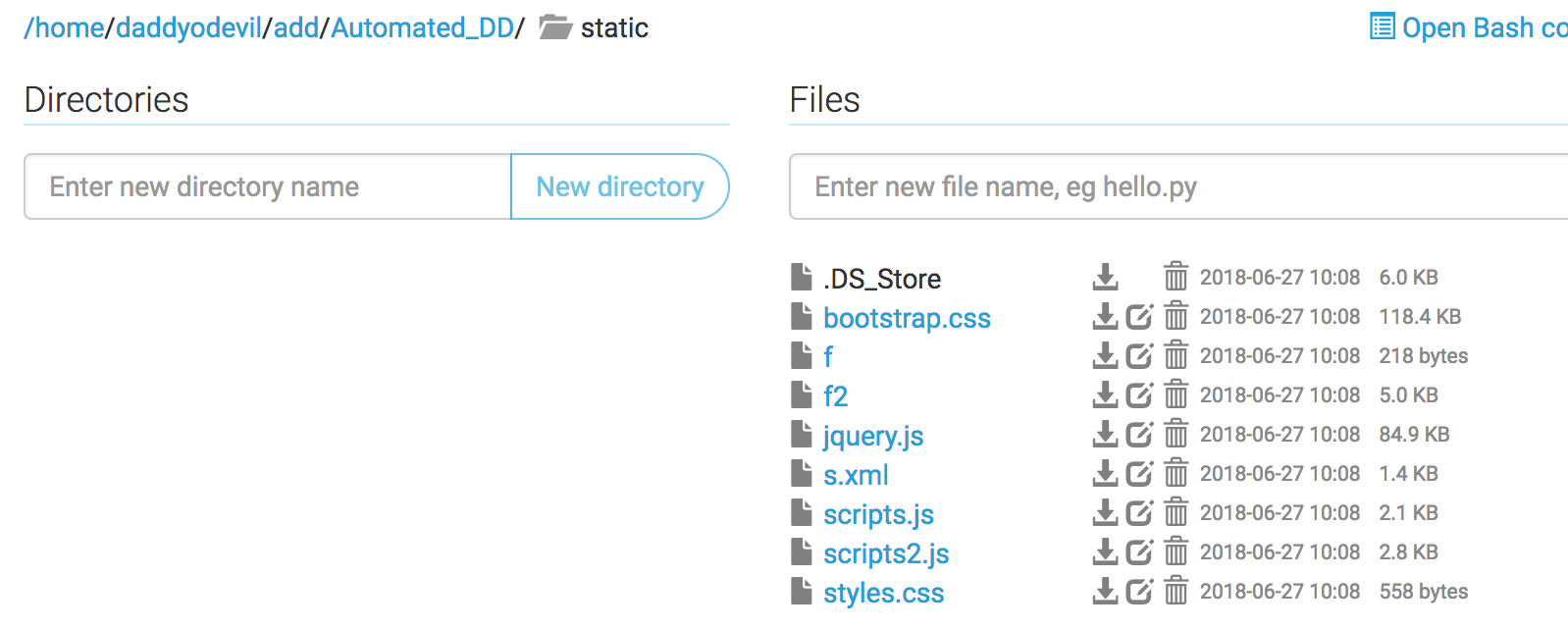Open the scripts2.js file link
The width and height of the screenshot is (1568, 630).
pos(886,553)
